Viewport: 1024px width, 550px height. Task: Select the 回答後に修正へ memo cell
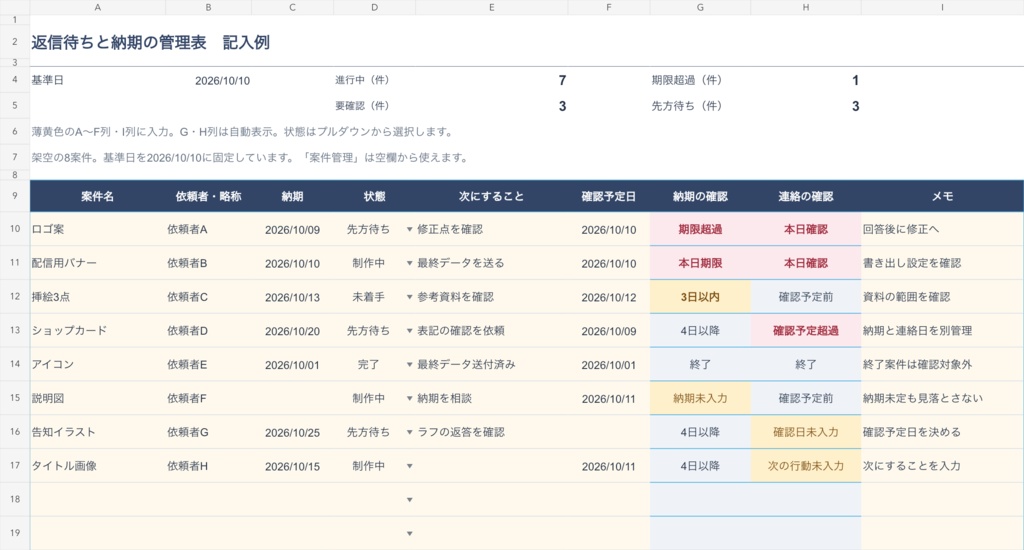point(942,229)
